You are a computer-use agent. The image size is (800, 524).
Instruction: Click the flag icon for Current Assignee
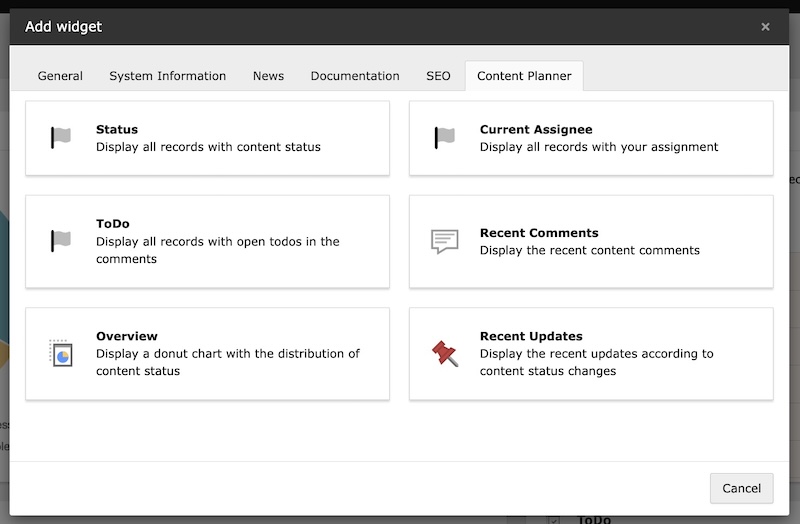click(x=445, y=138)
